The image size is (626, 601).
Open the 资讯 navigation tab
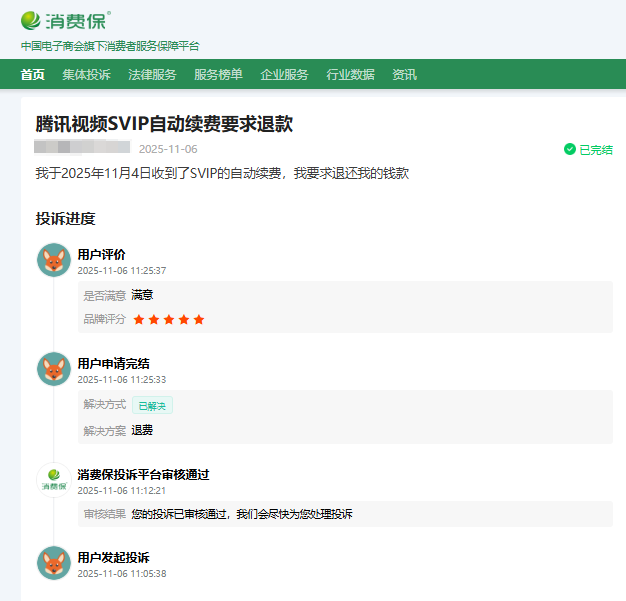click(x=404, y=75)
